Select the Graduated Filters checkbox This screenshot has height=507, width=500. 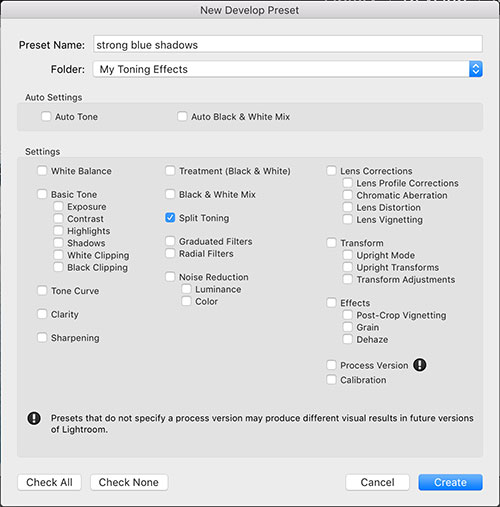tap(170, 241)
